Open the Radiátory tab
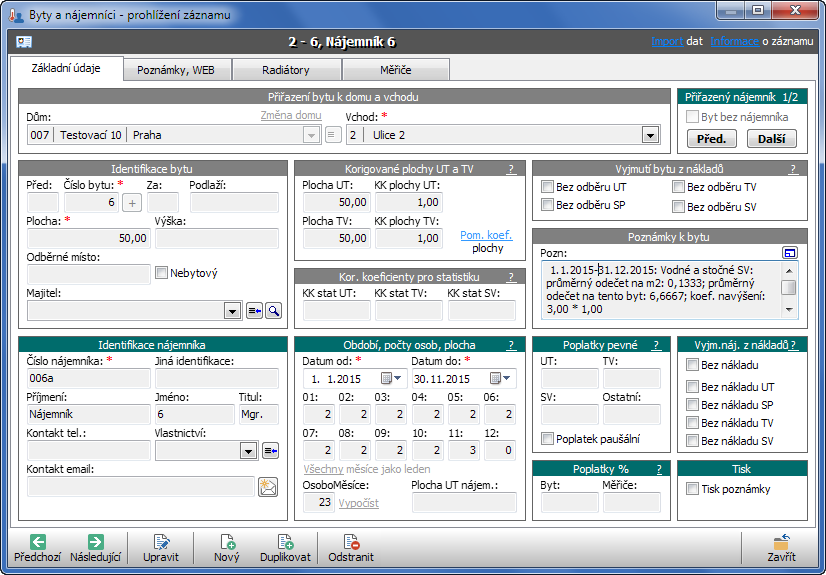The height and width of the screenshot is (575, 826). coord(286,70)
